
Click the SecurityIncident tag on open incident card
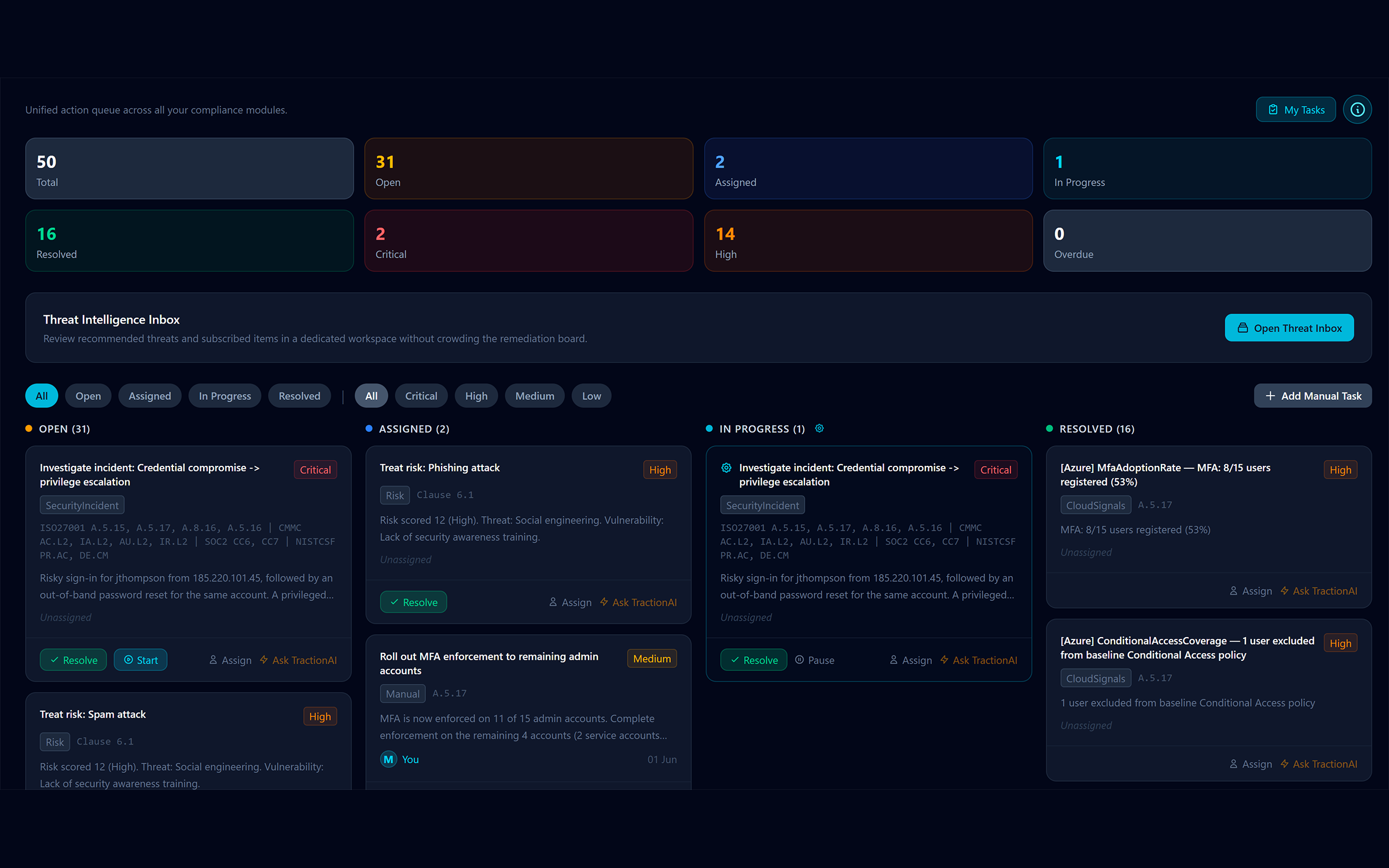[x=82, y=505]
